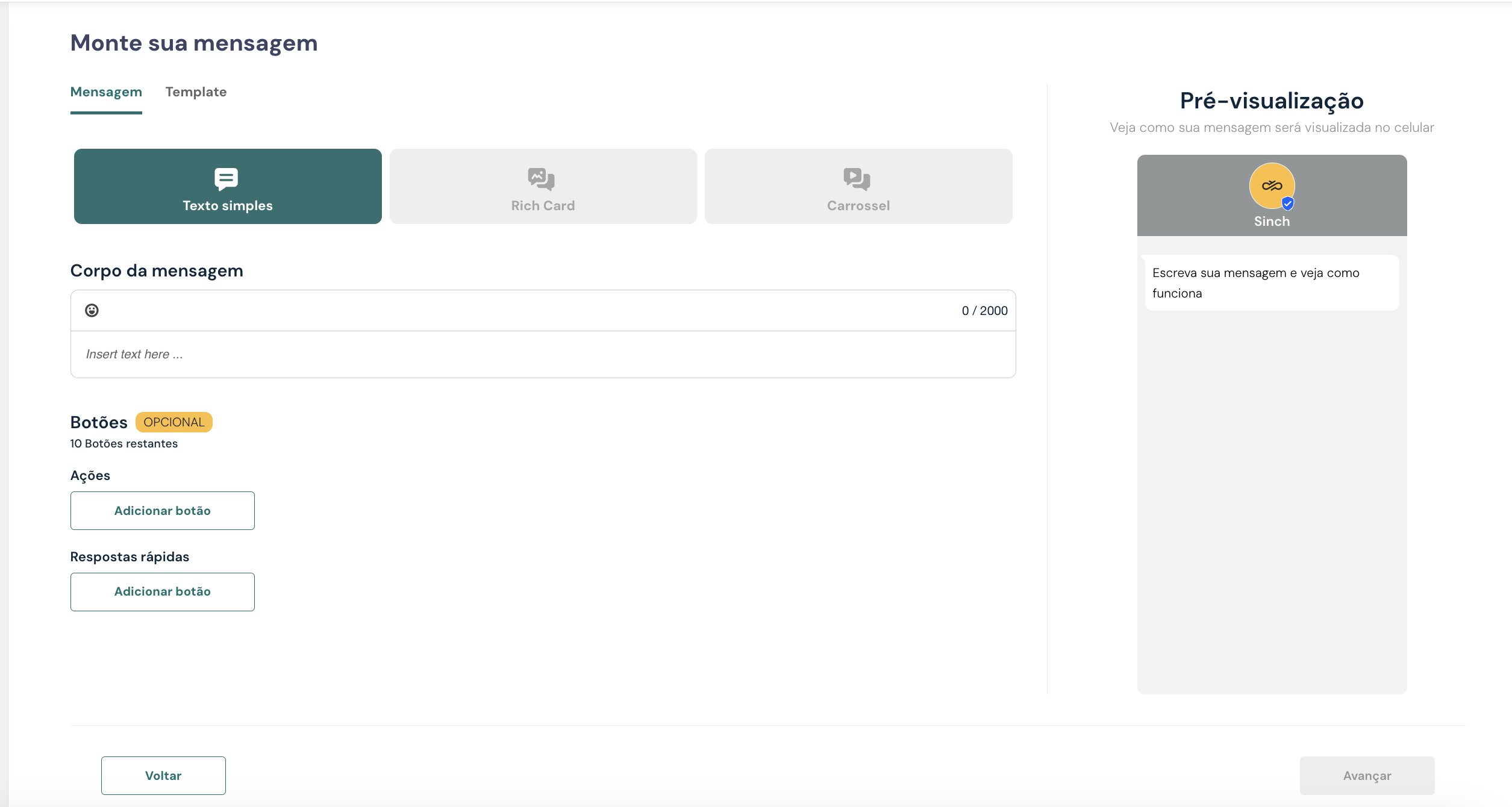The width and height of the screenshot is (1512, 807).
Task: Click the 0 / 2000 character counter
Action: point(984,311)
